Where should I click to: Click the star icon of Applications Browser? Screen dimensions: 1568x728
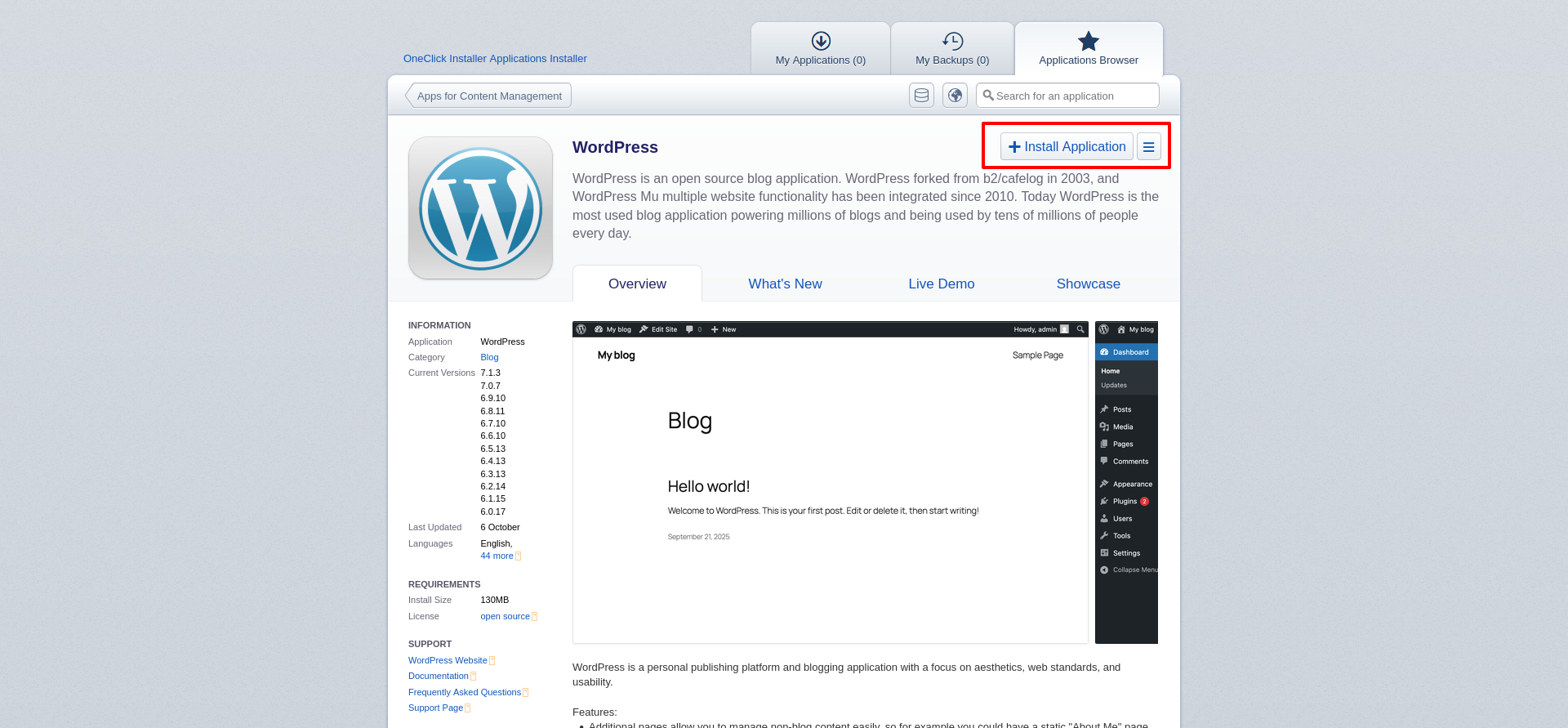1089,41
